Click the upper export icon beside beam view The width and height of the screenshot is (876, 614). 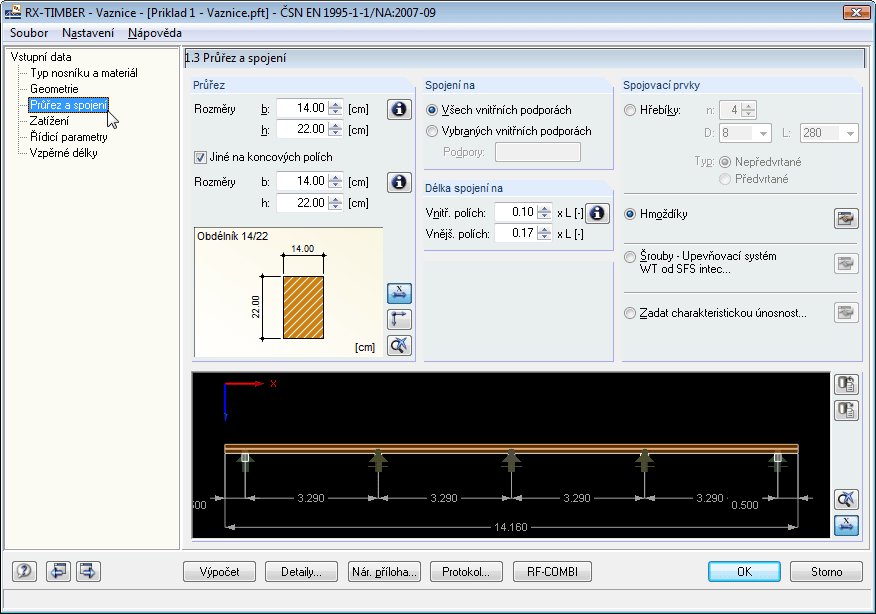coord(846,384)
